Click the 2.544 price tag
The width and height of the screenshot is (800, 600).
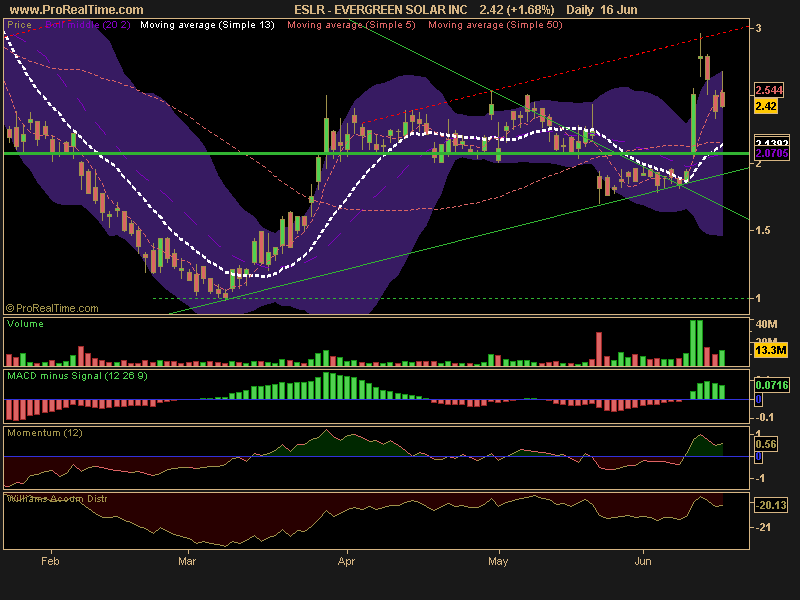point(769,90)
